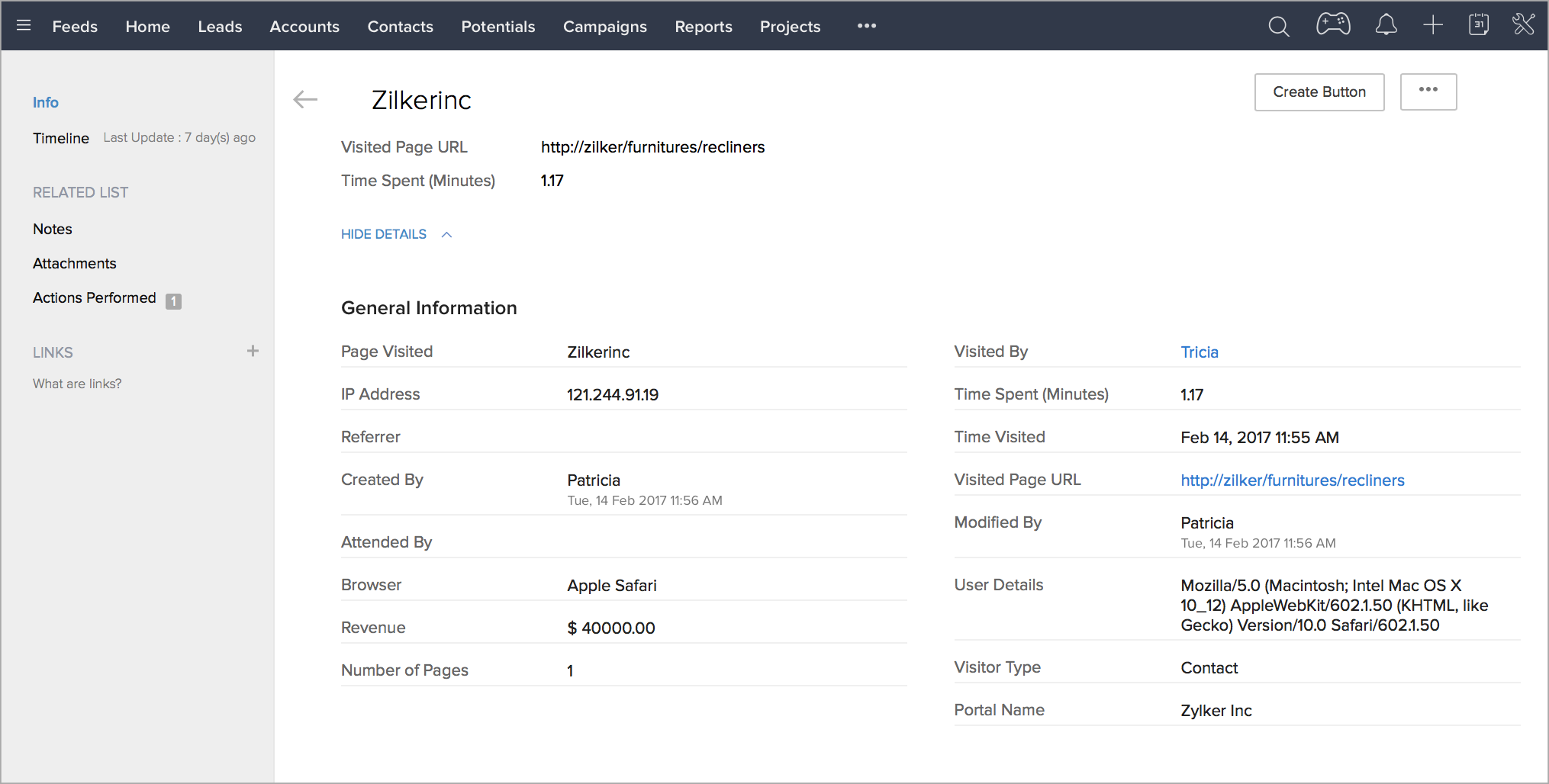
Task: Click the Visitor Type value Contact
Action: 1209,668
